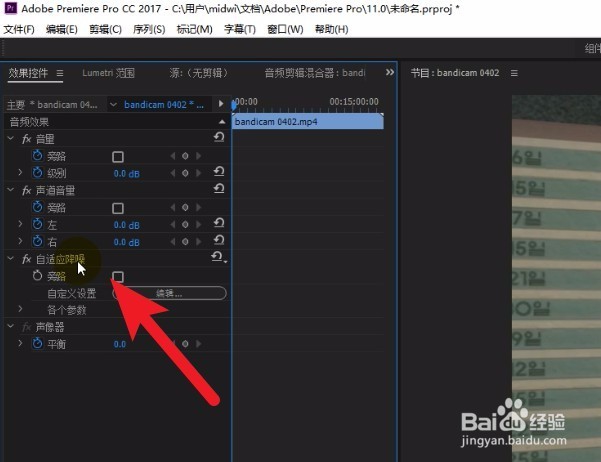Go to previous keyframe of 级别
601x462 pixels.
click(172, 173)
